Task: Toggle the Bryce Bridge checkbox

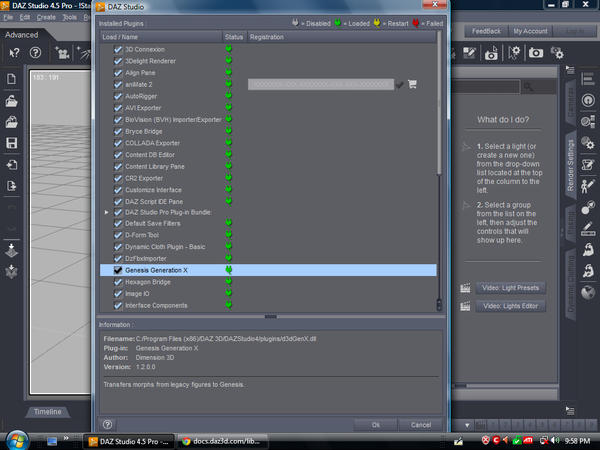Action: (x=118, y=131)
